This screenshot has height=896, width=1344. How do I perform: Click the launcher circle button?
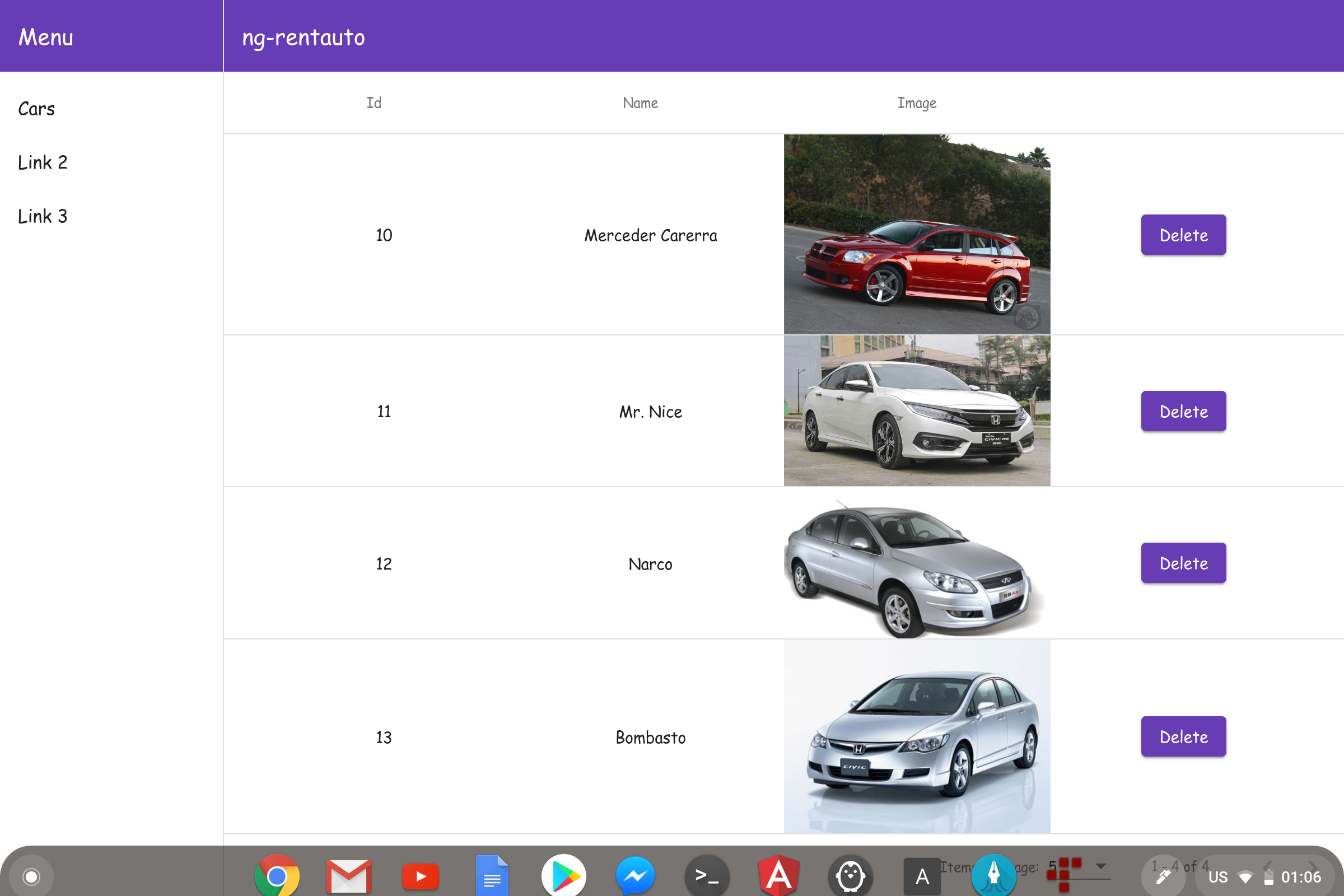(x=31, y=875)
